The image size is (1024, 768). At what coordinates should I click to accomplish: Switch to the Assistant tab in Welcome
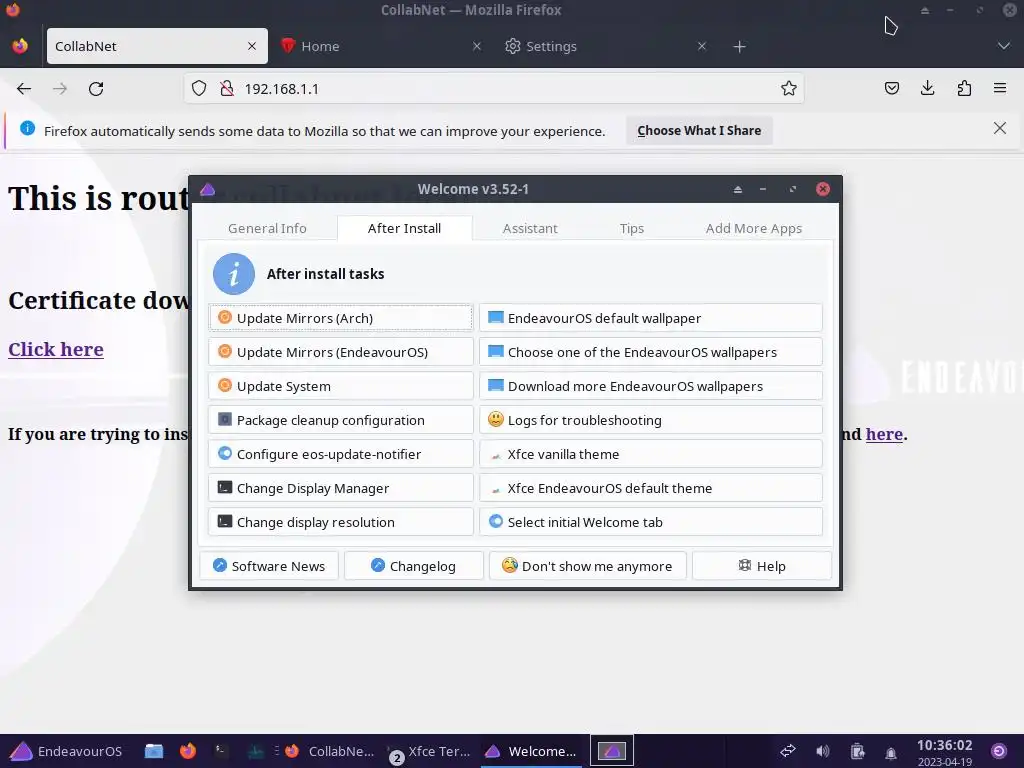530,229
